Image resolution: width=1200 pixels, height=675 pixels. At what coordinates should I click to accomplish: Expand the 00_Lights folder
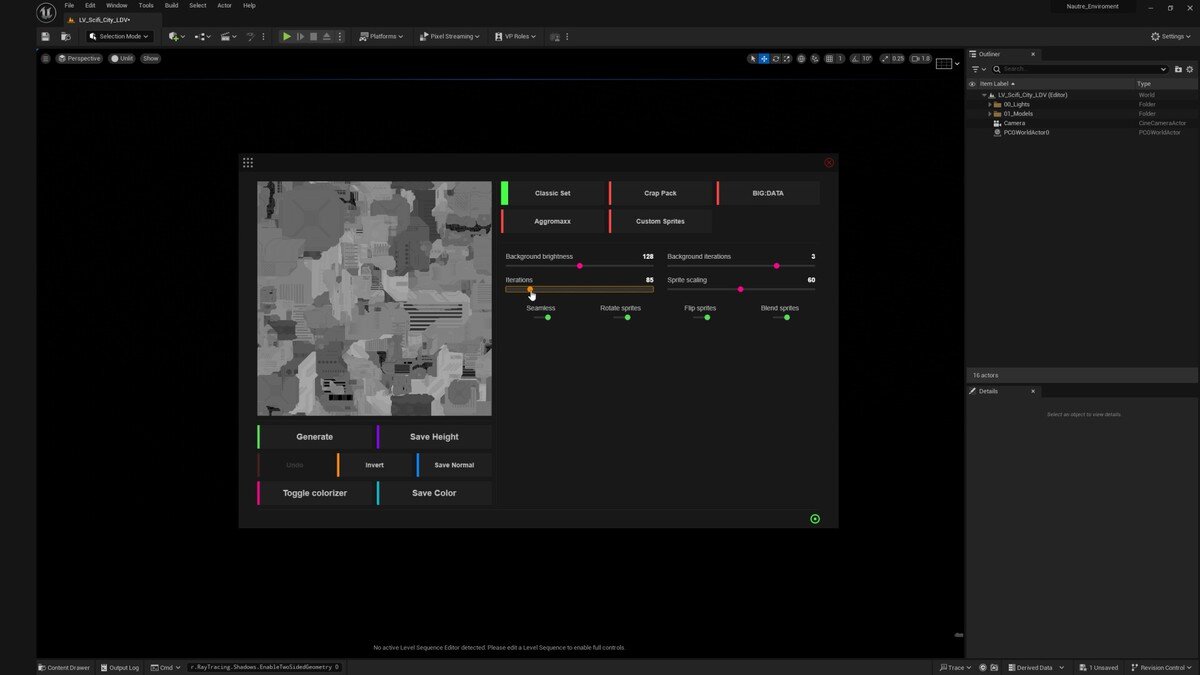pyautogui.click(x=990, y=104)
